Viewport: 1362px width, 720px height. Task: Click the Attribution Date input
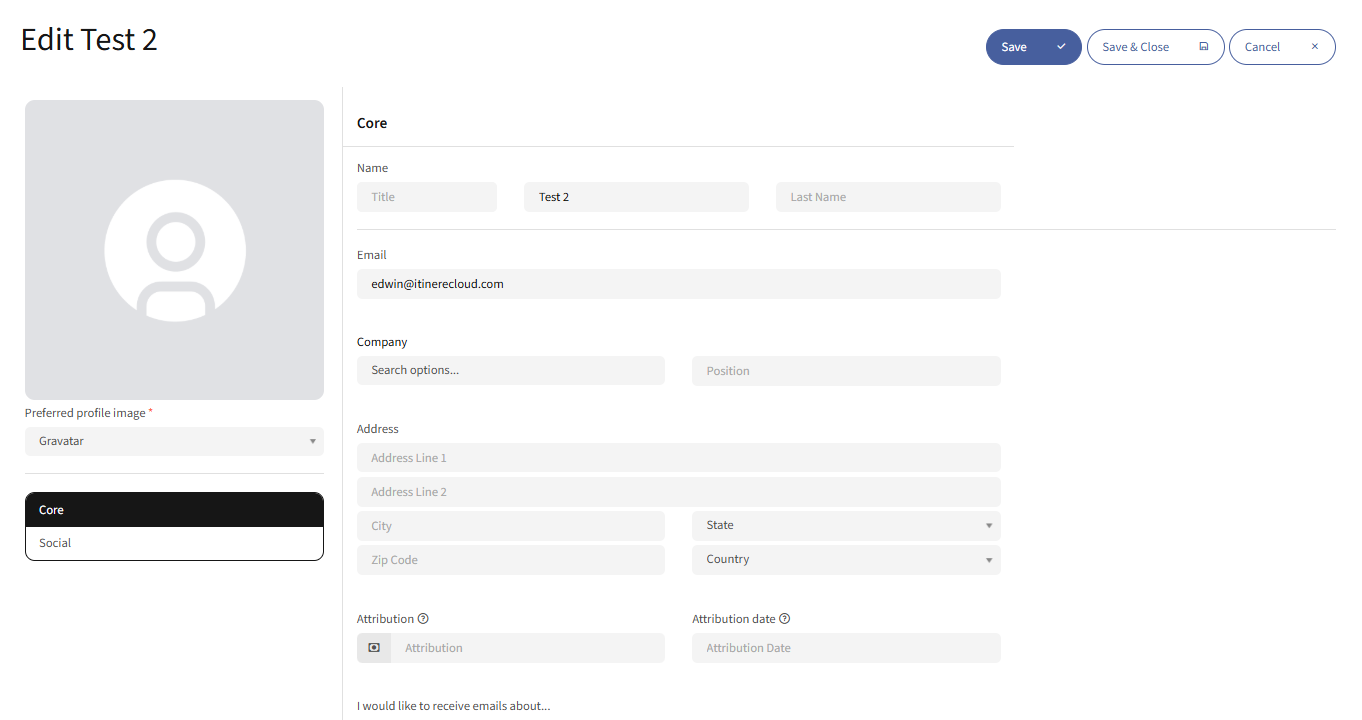point(845,648)
